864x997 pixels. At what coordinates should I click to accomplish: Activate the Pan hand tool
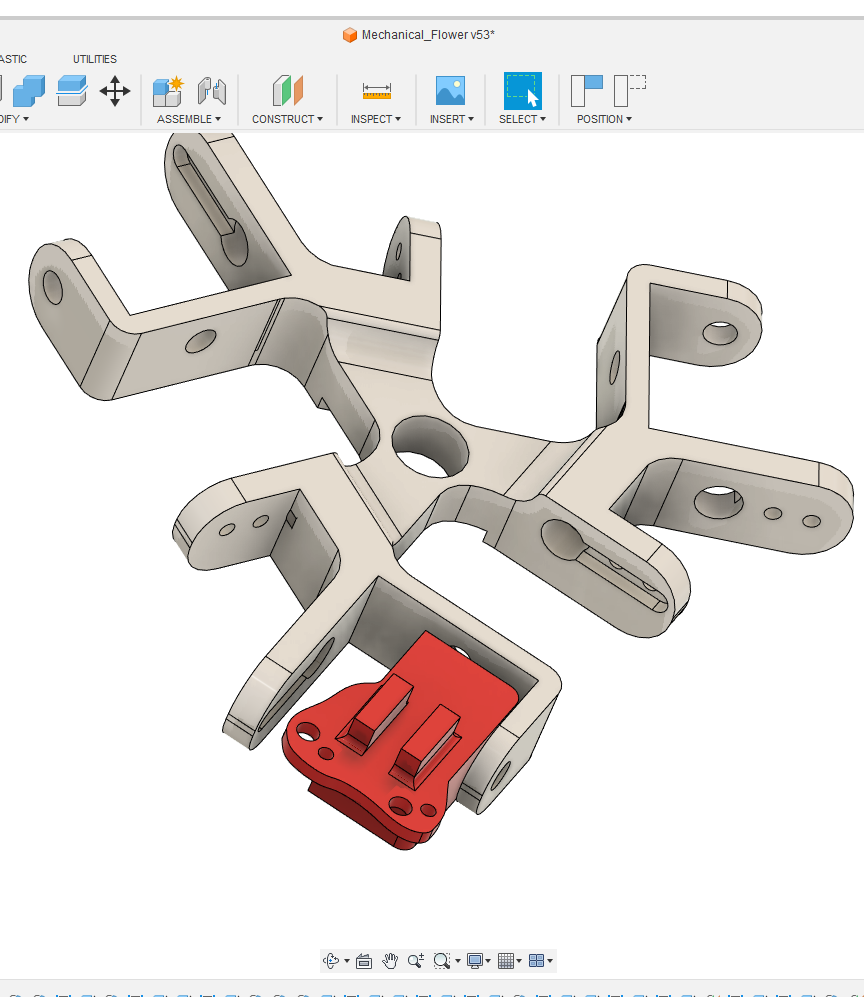(x=390, y=960)
